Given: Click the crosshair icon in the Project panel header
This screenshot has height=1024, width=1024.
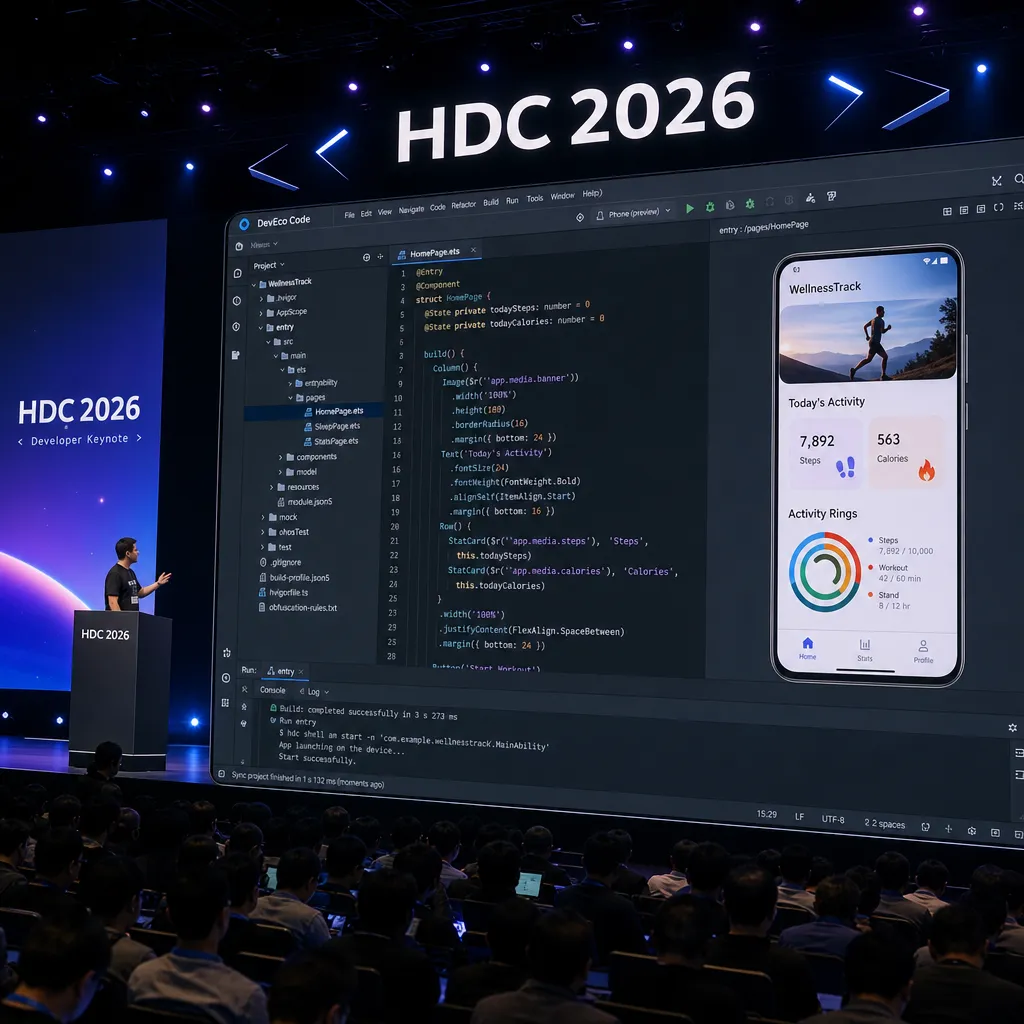Looking at the screenshot, I should [366, 257].
